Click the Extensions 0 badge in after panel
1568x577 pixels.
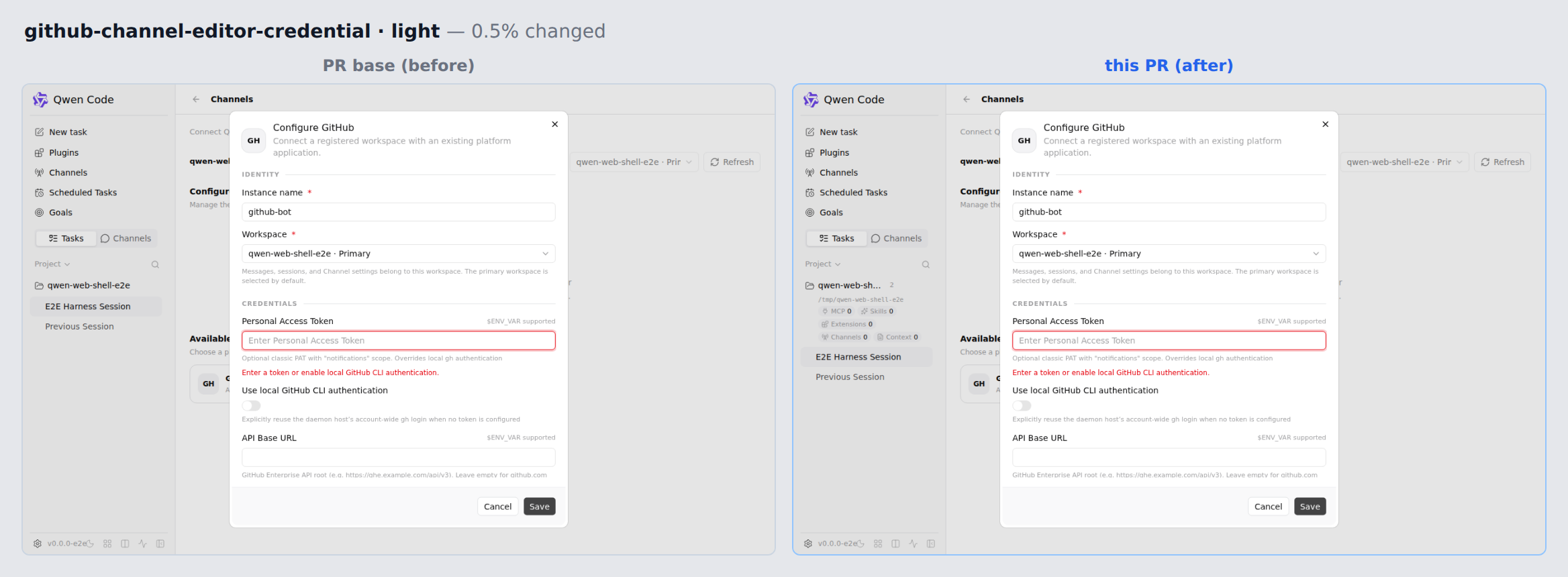click(x=846, y=324)
